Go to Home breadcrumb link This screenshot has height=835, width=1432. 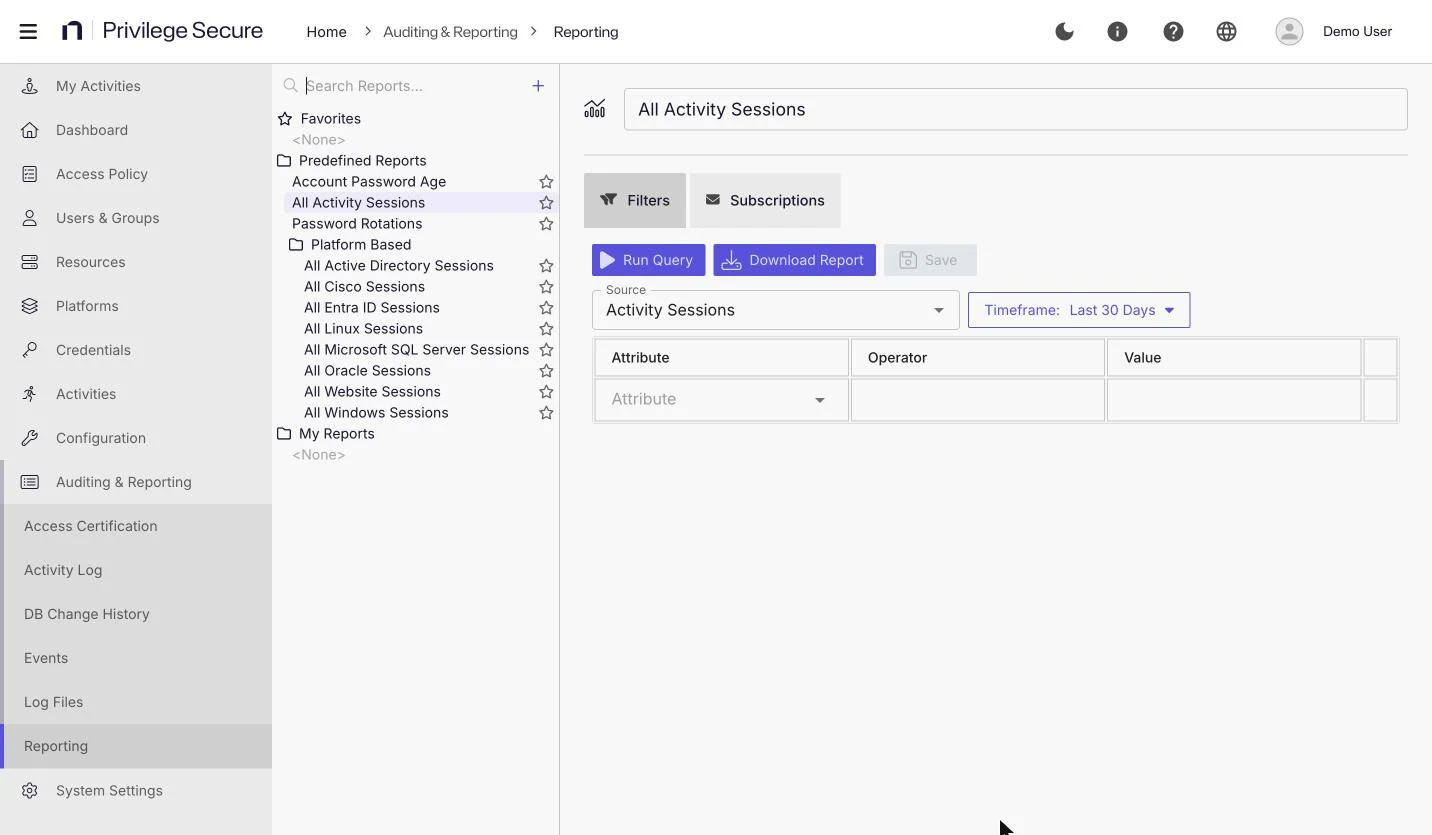(326, 32)
